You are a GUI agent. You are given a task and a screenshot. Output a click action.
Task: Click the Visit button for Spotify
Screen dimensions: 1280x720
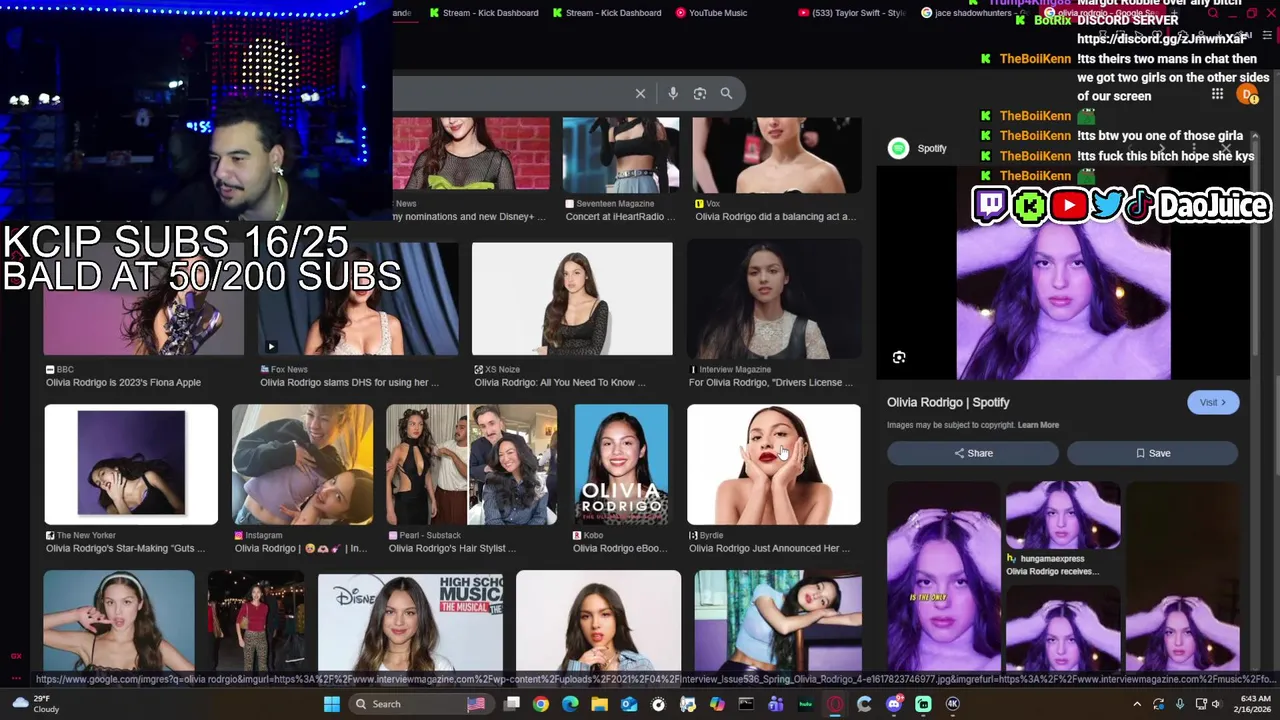1213,402
